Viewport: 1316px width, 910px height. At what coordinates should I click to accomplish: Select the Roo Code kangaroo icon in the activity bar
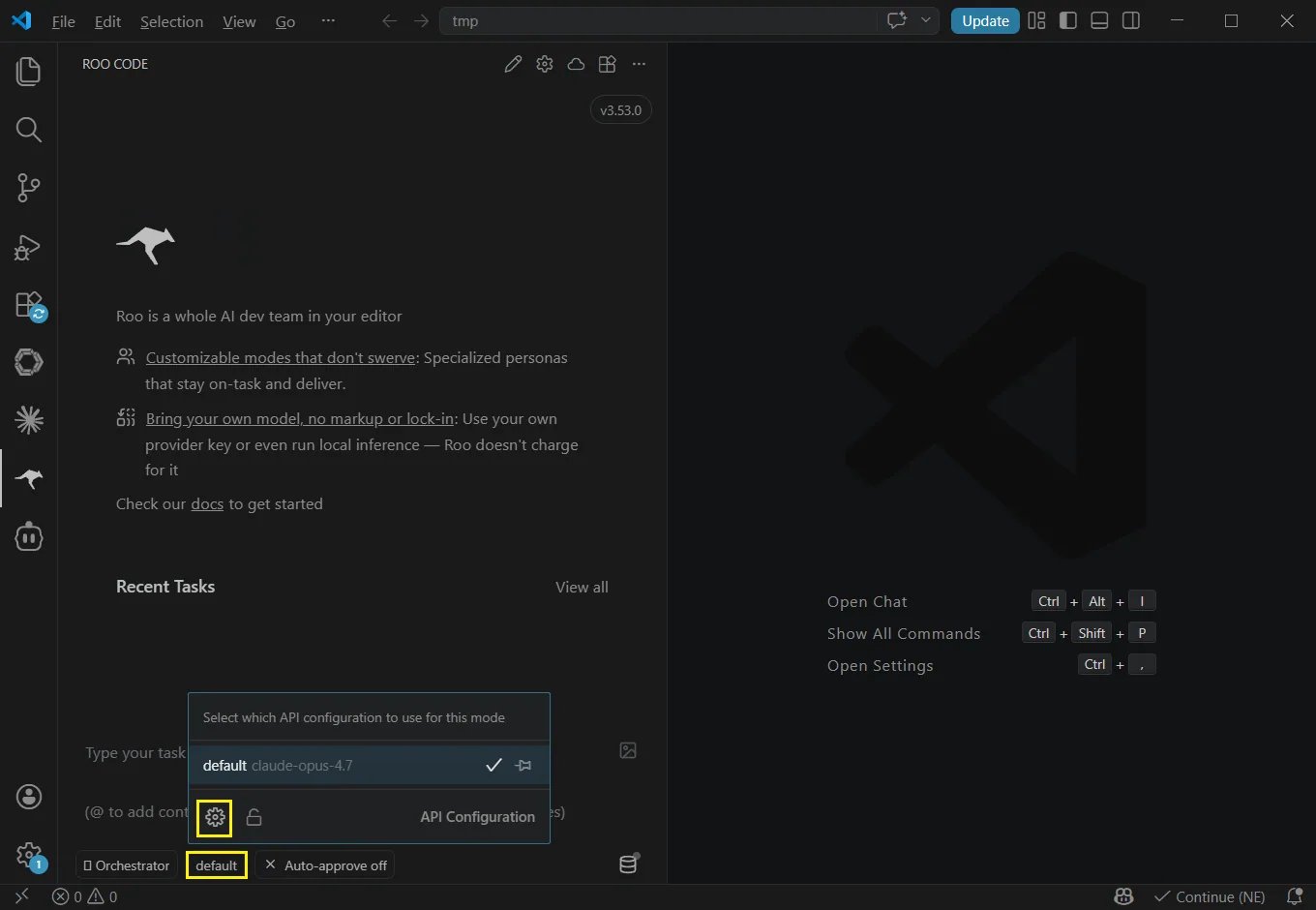click(28, 478)
